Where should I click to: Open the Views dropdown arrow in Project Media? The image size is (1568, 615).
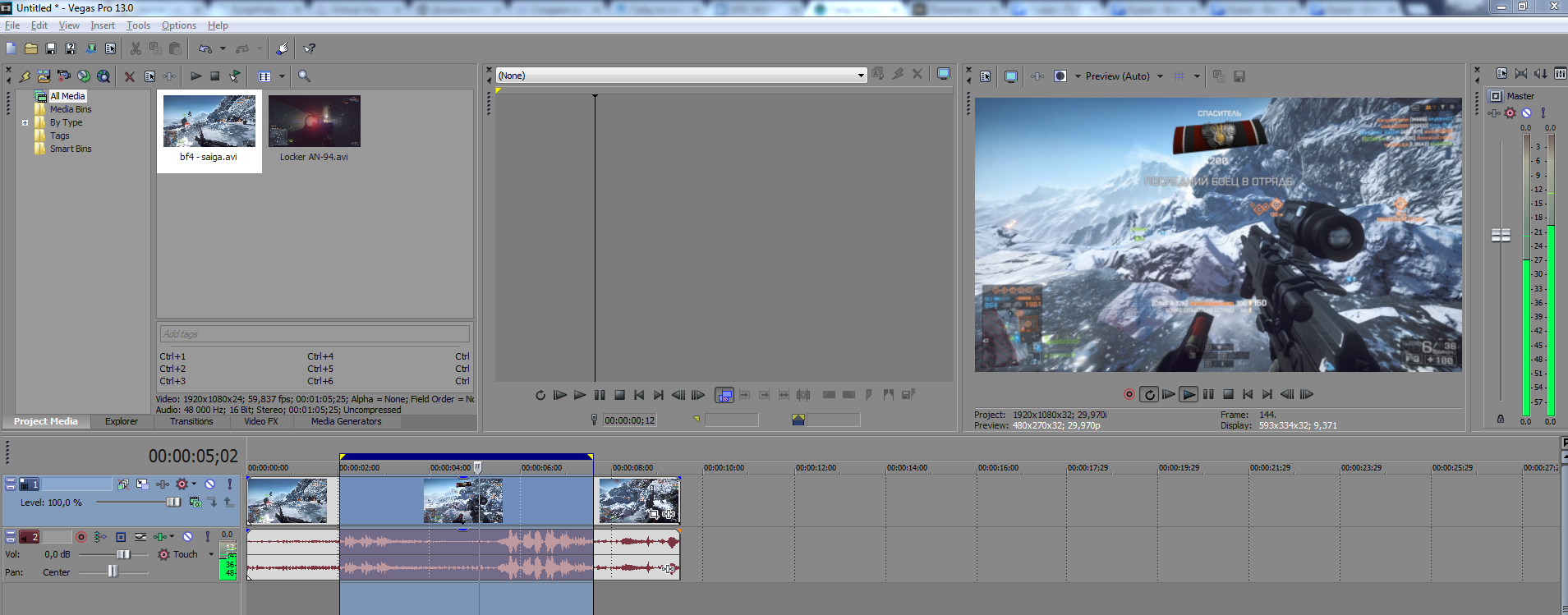(x=282, y=76)
